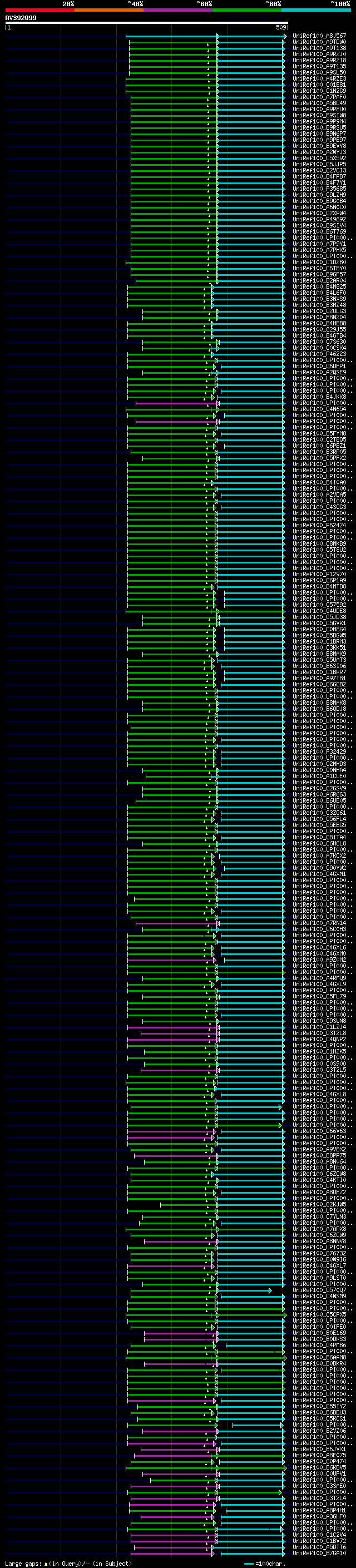Select subject label UniRef100_B9RSU5

click(319, 127)
